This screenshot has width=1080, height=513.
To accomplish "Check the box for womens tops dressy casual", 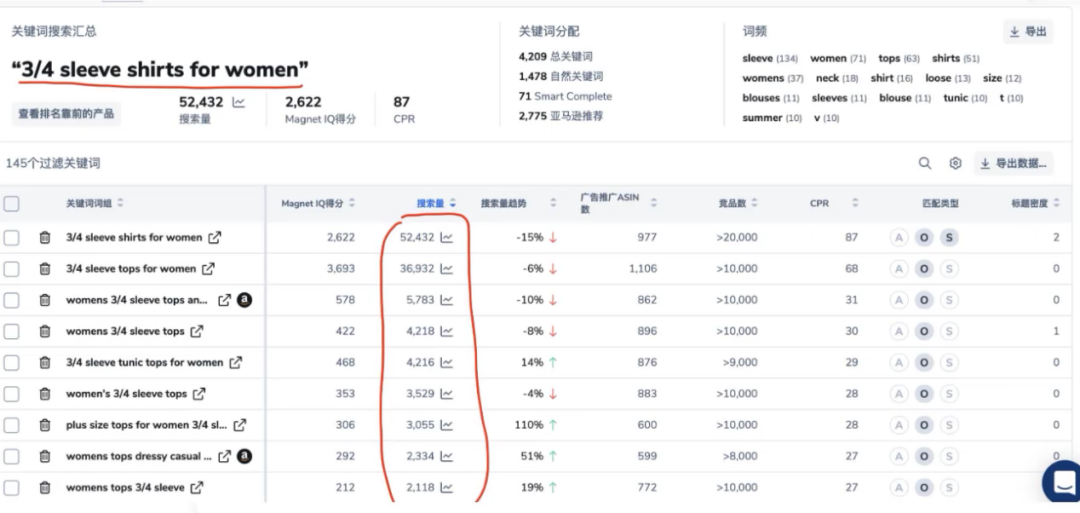I will pyautogui.click(x=12, y=456).
